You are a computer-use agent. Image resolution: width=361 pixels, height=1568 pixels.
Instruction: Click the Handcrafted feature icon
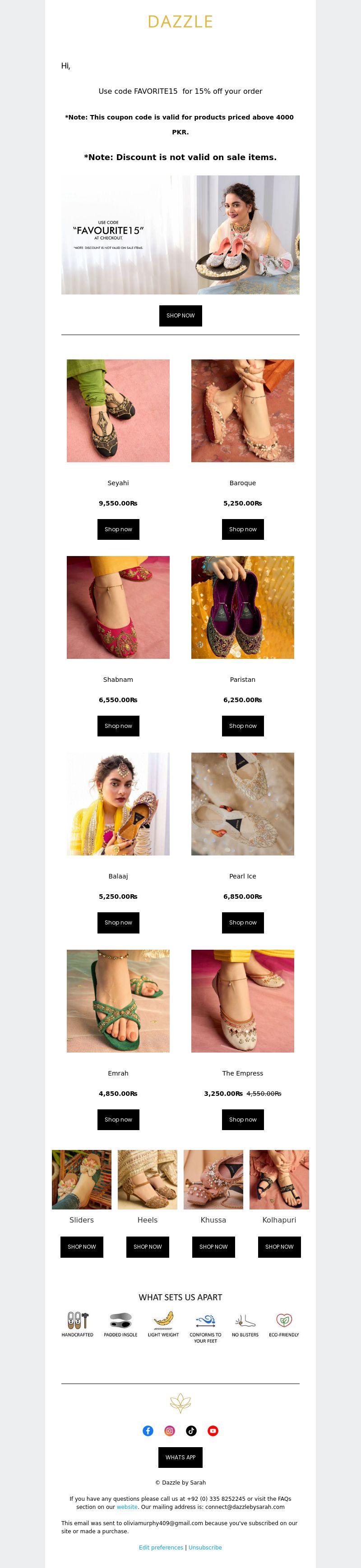77,1320
